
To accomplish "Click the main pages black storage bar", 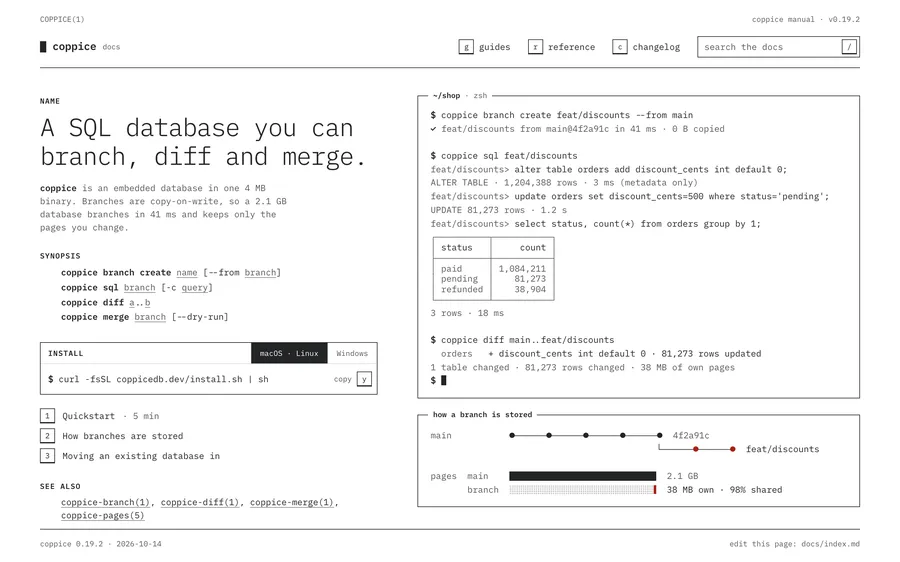I will 582,476.
